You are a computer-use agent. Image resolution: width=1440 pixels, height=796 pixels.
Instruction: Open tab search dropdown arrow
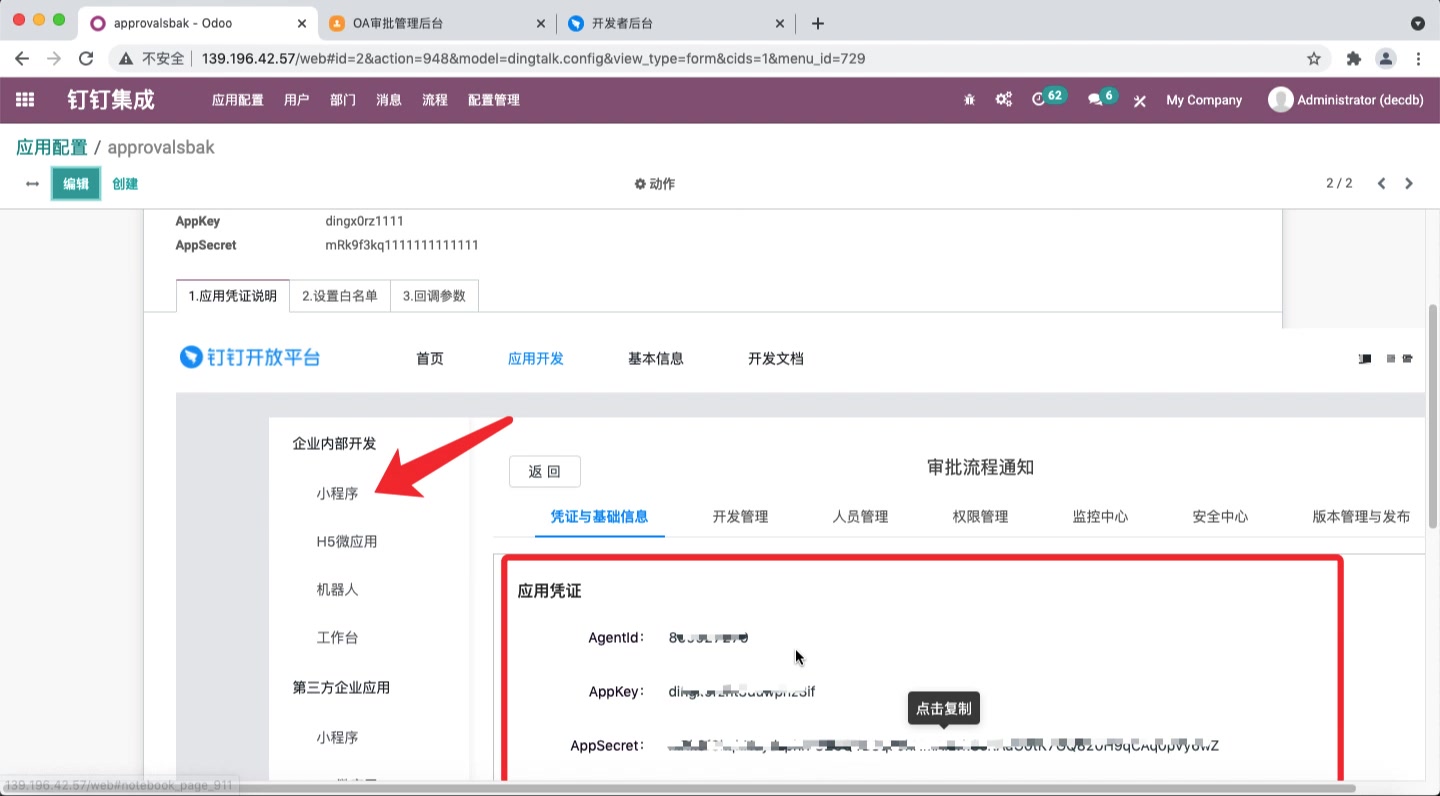coord(1418,23)
